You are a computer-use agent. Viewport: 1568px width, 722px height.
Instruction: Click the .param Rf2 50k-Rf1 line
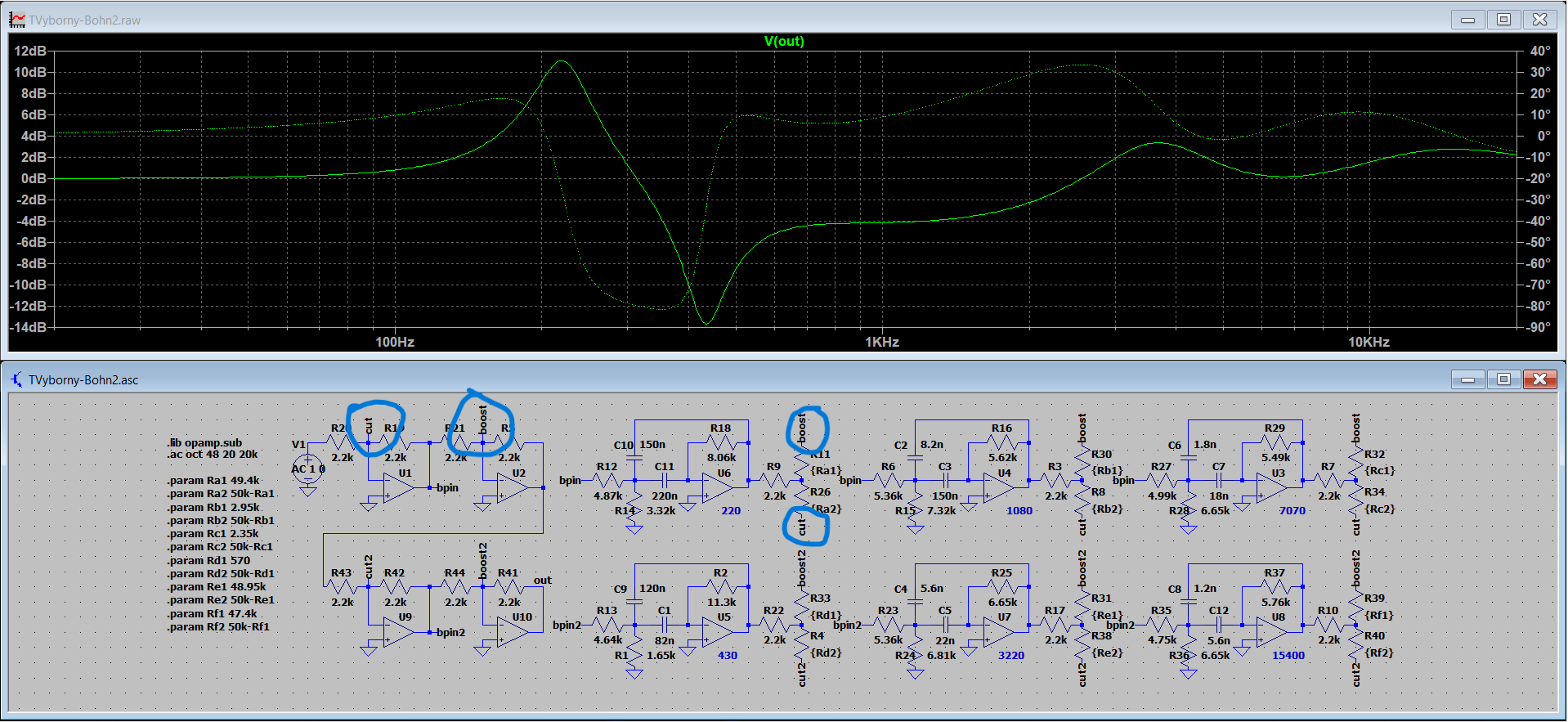click(x=218, y=626)
